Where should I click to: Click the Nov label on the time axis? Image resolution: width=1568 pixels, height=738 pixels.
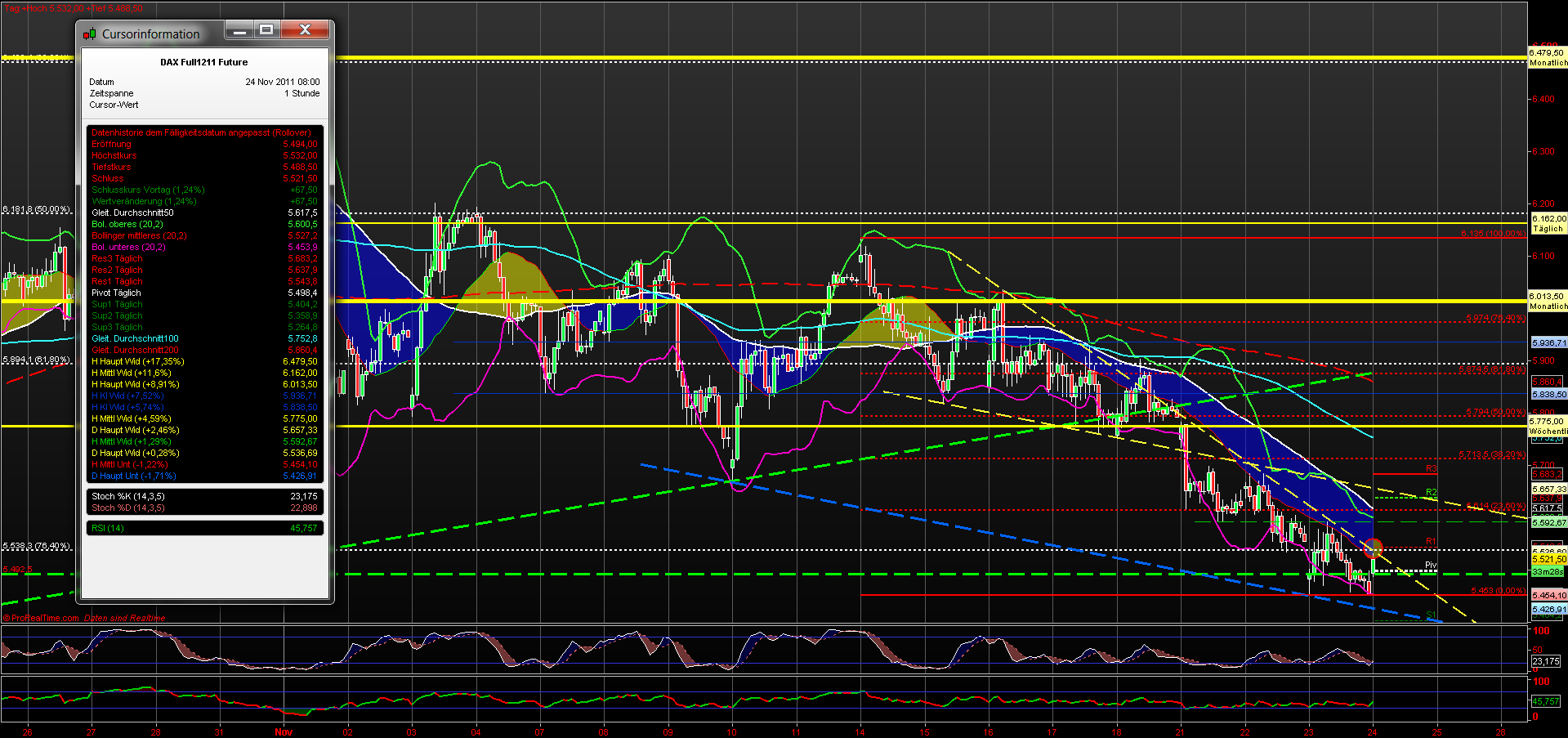[284, 731]
